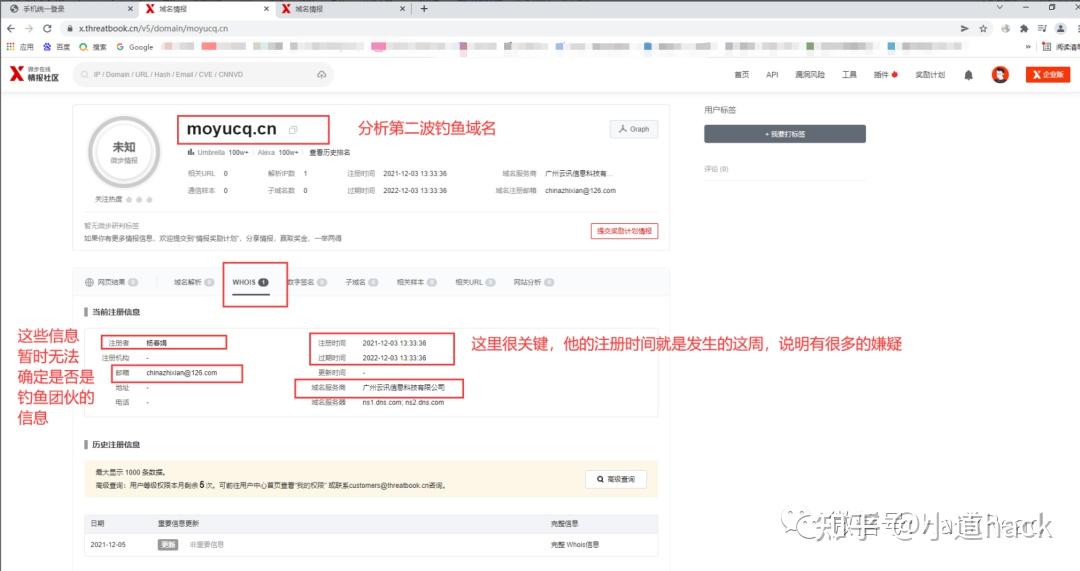Click the magnifier icon in search box
This screenshot has width=1080, height=571.
[85, 74]
